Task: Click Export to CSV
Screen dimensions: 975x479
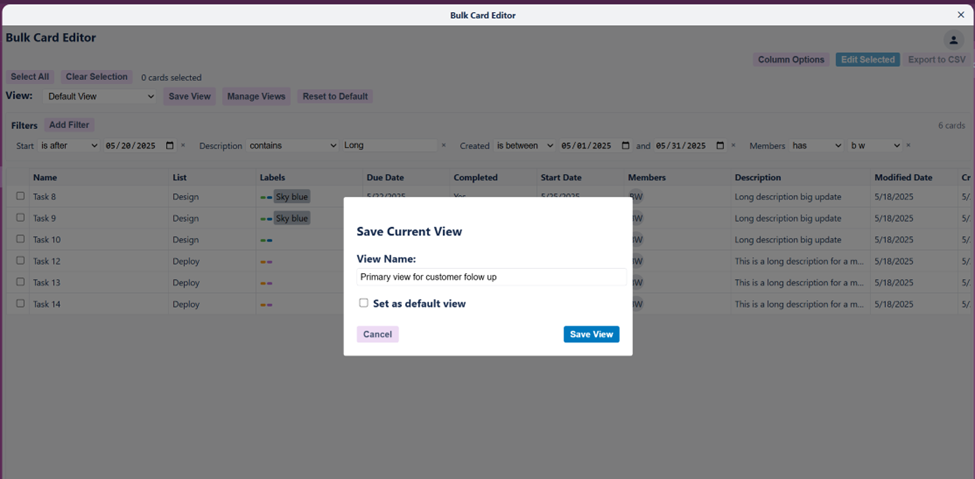Action: tap(937, 60)
